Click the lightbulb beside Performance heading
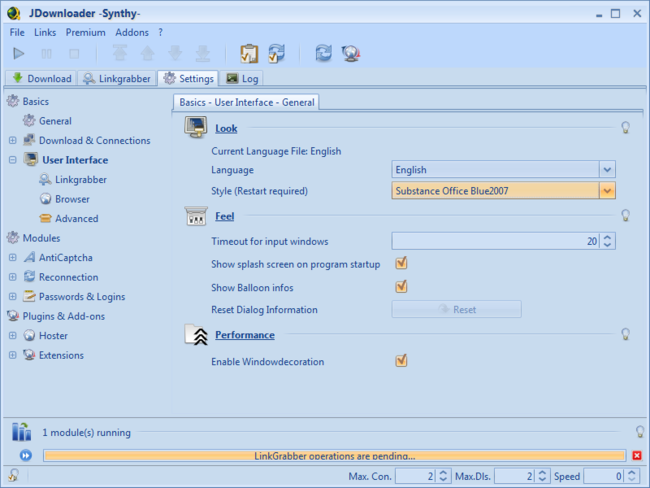 (626, 334)
